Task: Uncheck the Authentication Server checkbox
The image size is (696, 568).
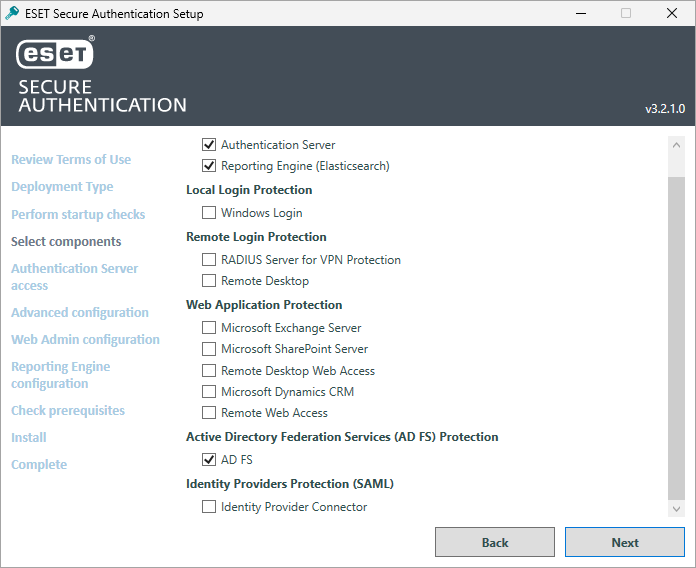Action: coord(209,145)
